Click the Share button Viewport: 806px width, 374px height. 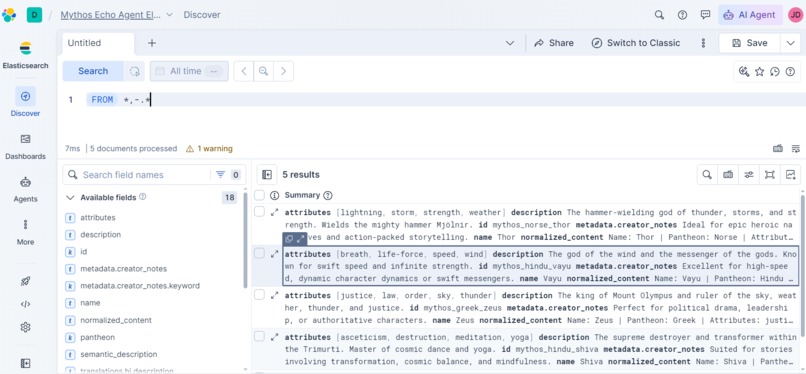[554, 43]
